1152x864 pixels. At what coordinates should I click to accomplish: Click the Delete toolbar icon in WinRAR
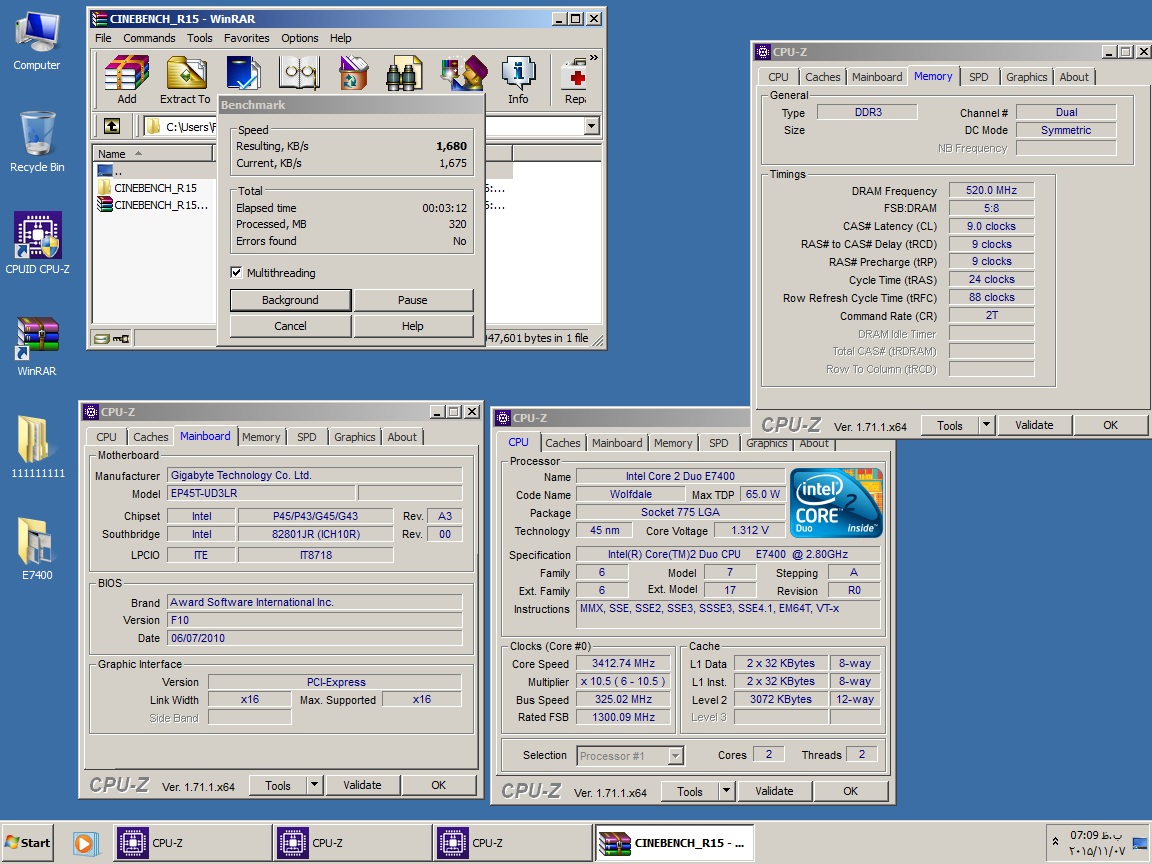tap(353, 73)
